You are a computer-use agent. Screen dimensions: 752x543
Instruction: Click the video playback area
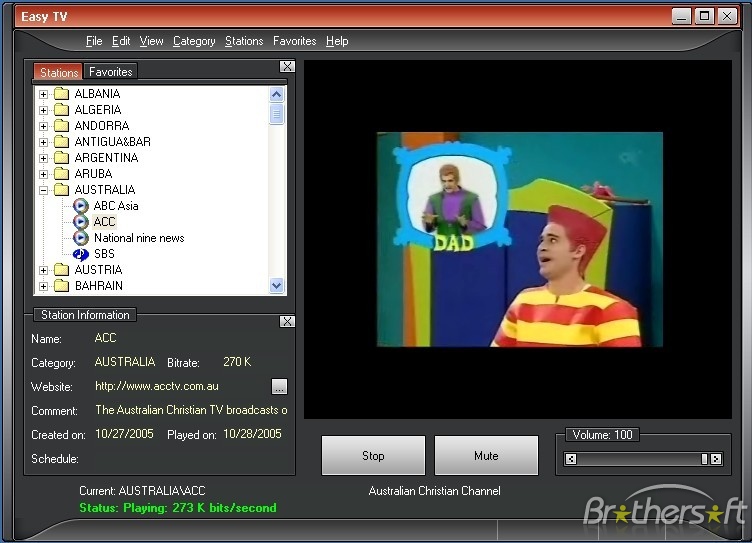520,239
